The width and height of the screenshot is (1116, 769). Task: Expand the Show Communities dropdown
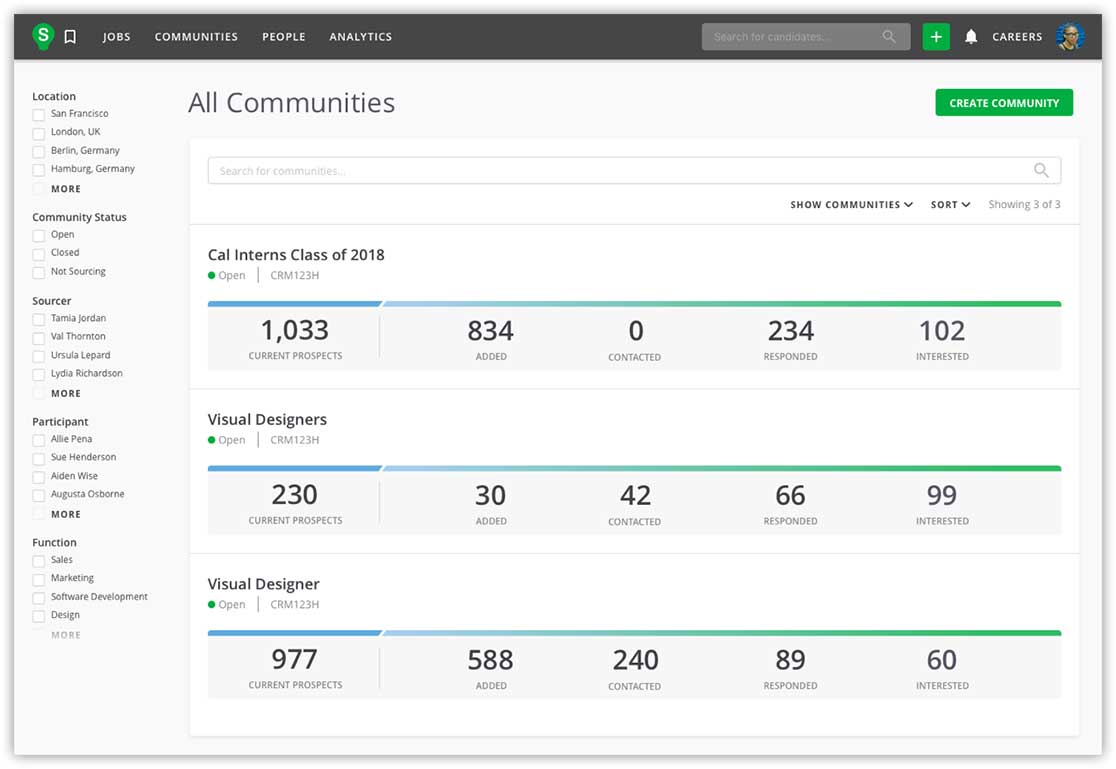pyautogui.click(x=851, y=205)
